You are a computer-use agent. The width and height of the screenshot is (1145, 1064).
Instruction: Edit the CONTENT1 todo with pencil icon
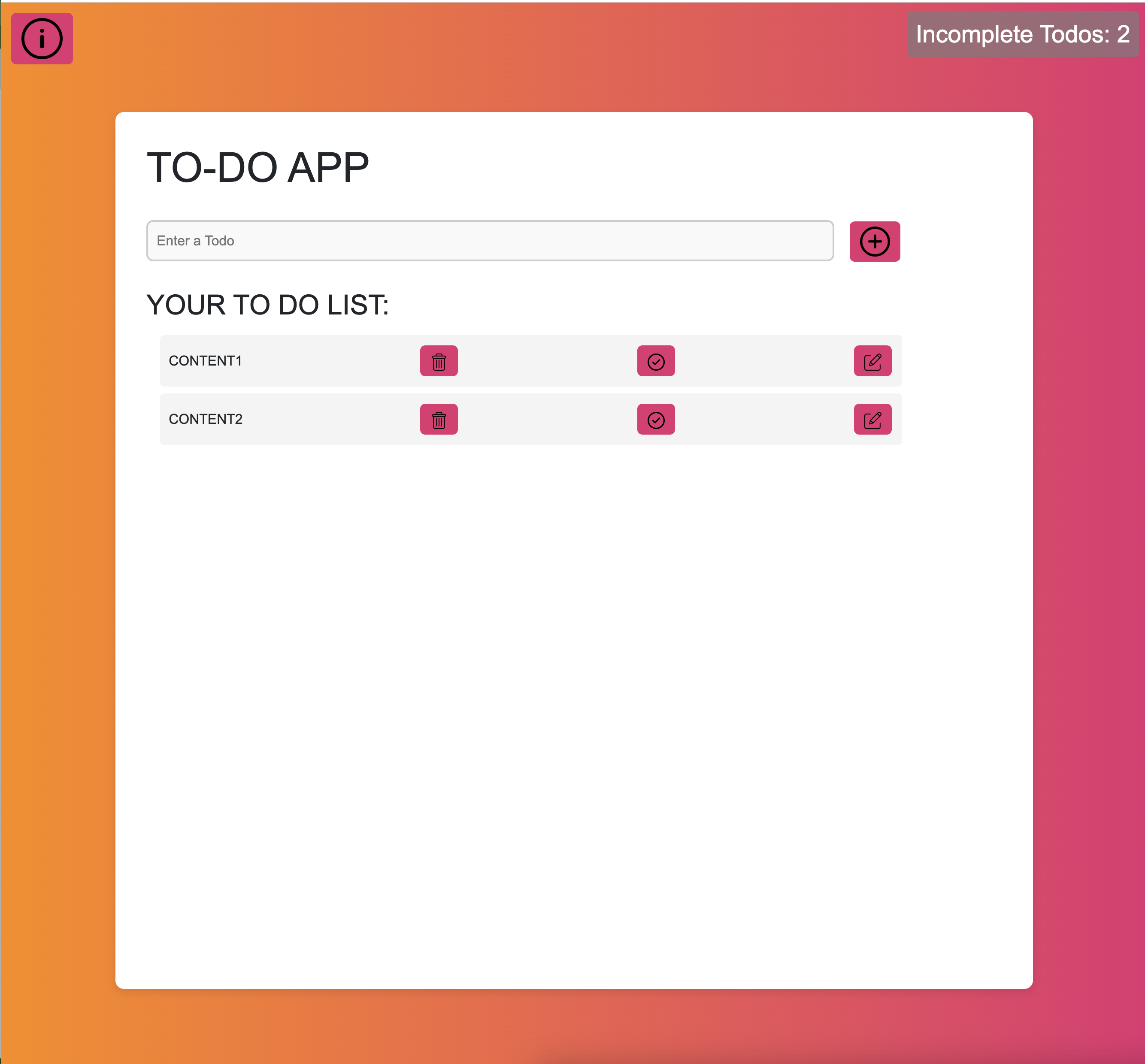point(872,361)
